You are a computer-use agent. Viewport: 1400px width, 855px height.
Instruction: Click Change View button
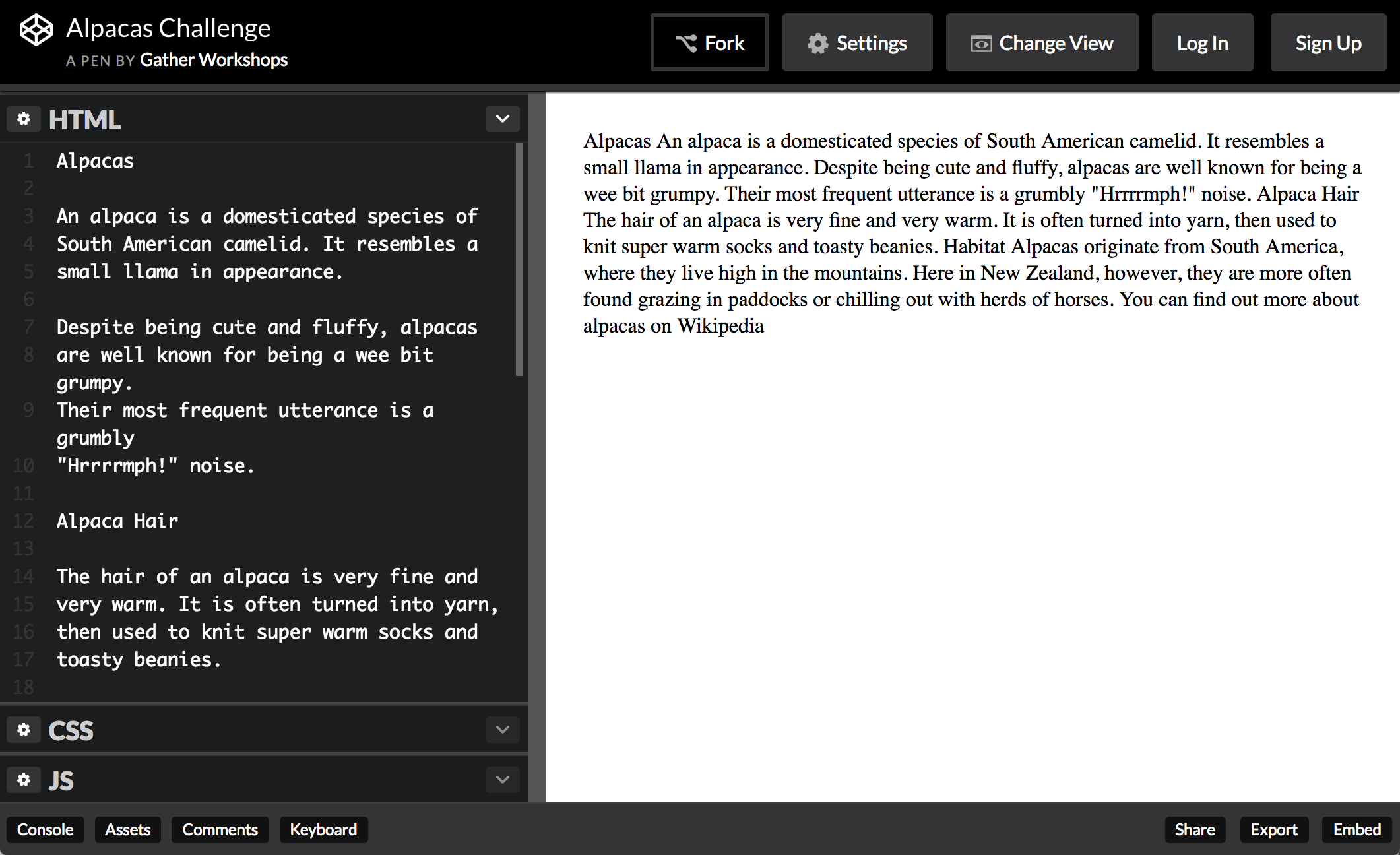click(1042, 43)
